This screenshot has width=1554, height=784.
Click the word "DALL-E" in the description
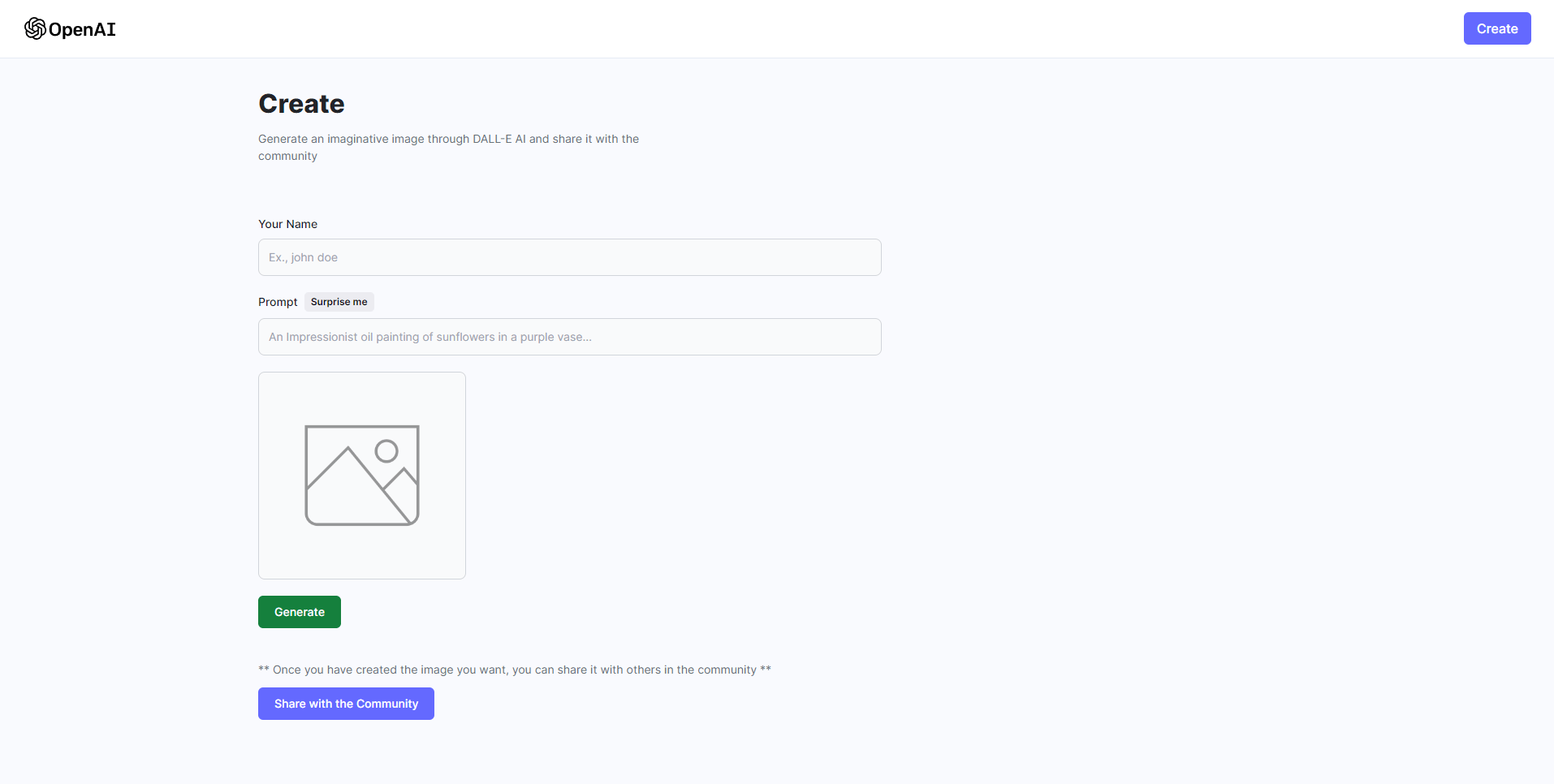coord(492,139)
